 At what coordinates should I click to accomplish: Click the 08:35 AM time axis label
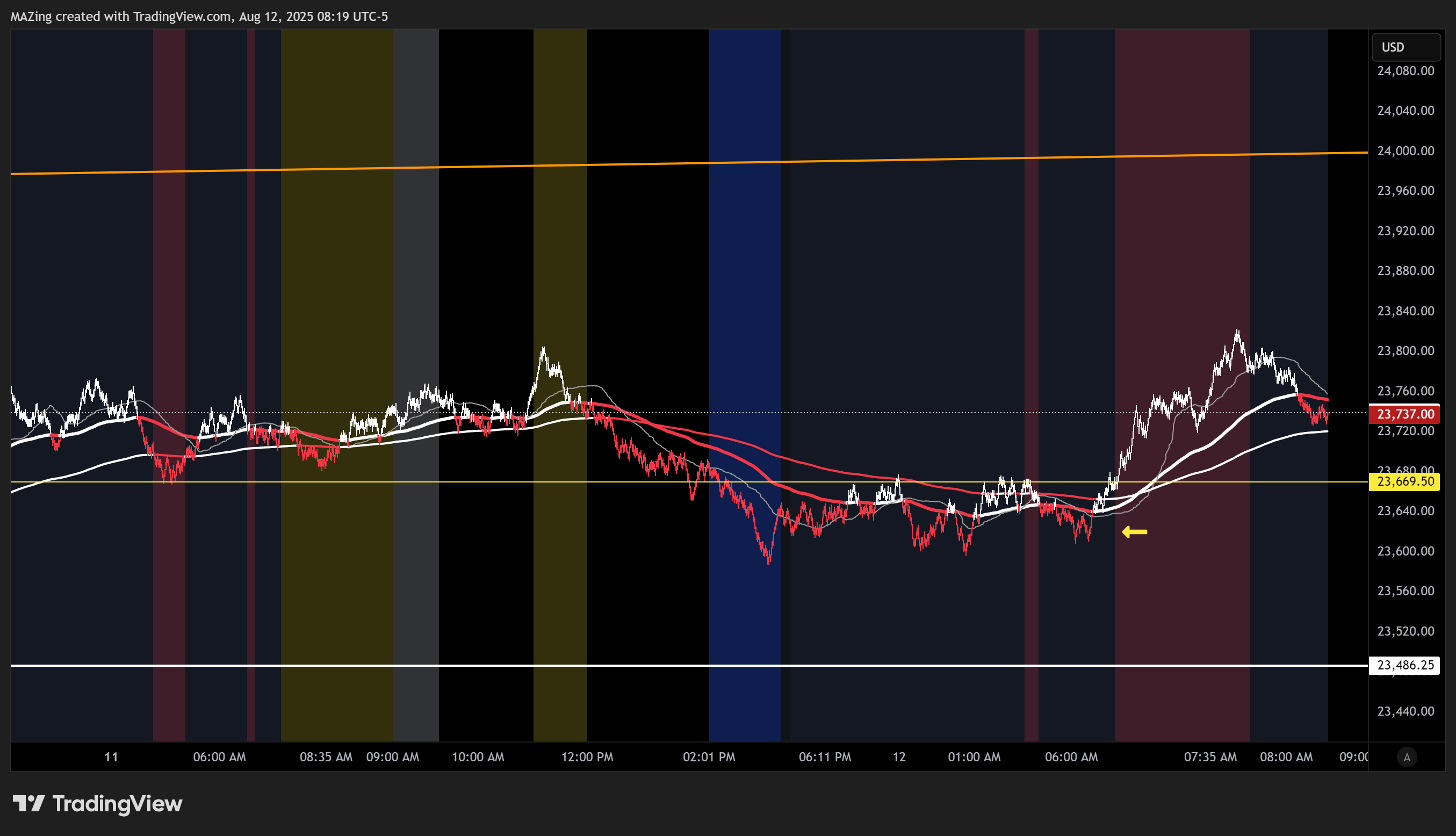326,758
